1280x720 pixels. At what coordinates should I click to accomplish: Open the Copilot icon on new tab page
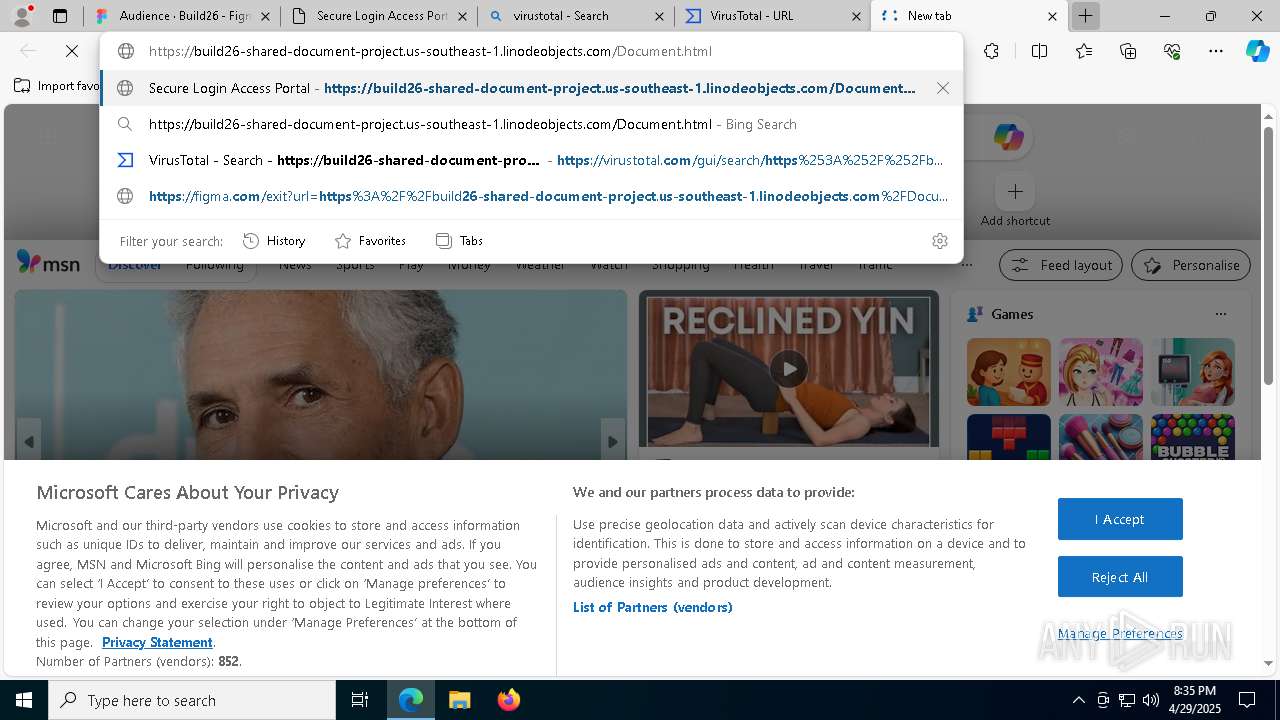1009,138
